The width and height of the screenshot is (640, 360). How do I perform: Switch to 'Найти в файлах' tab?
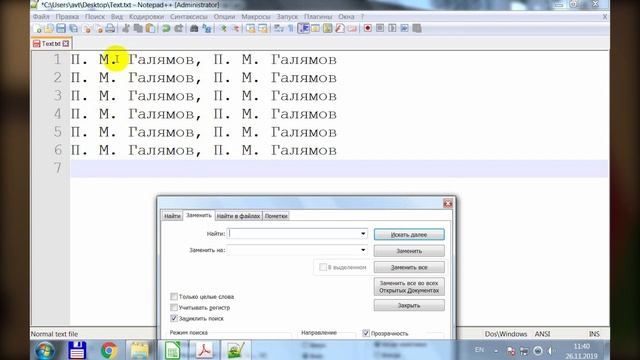[x=238, y=216]
